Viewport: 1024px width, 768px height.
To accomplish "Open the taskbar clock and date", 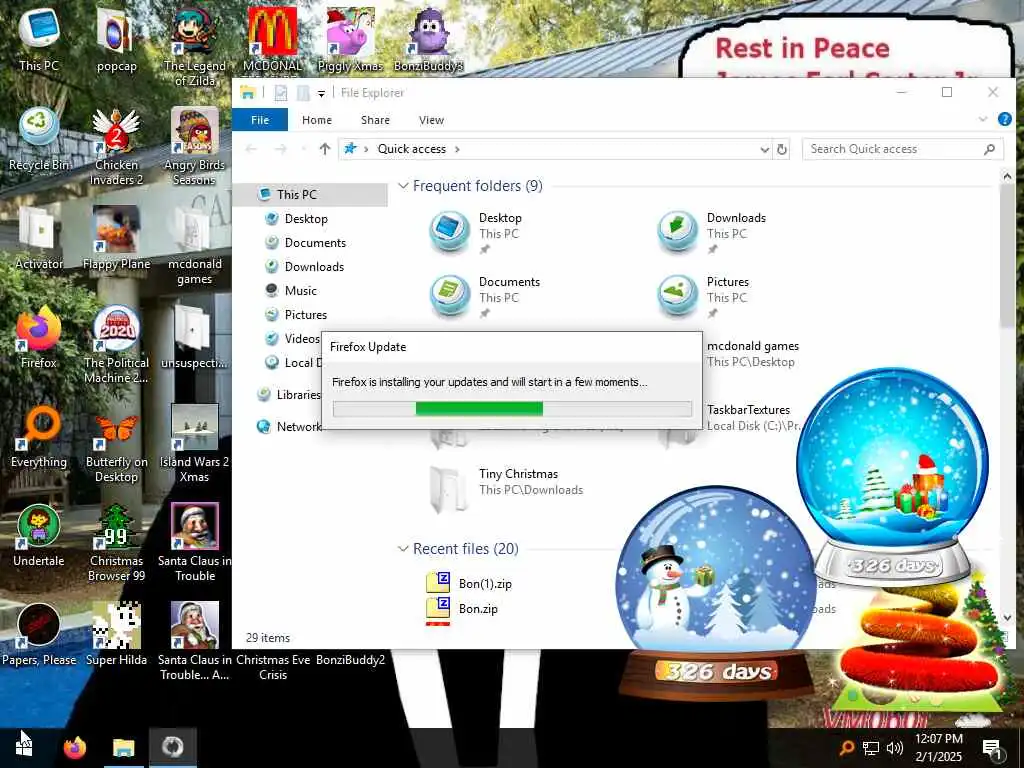I will (938, 748).
